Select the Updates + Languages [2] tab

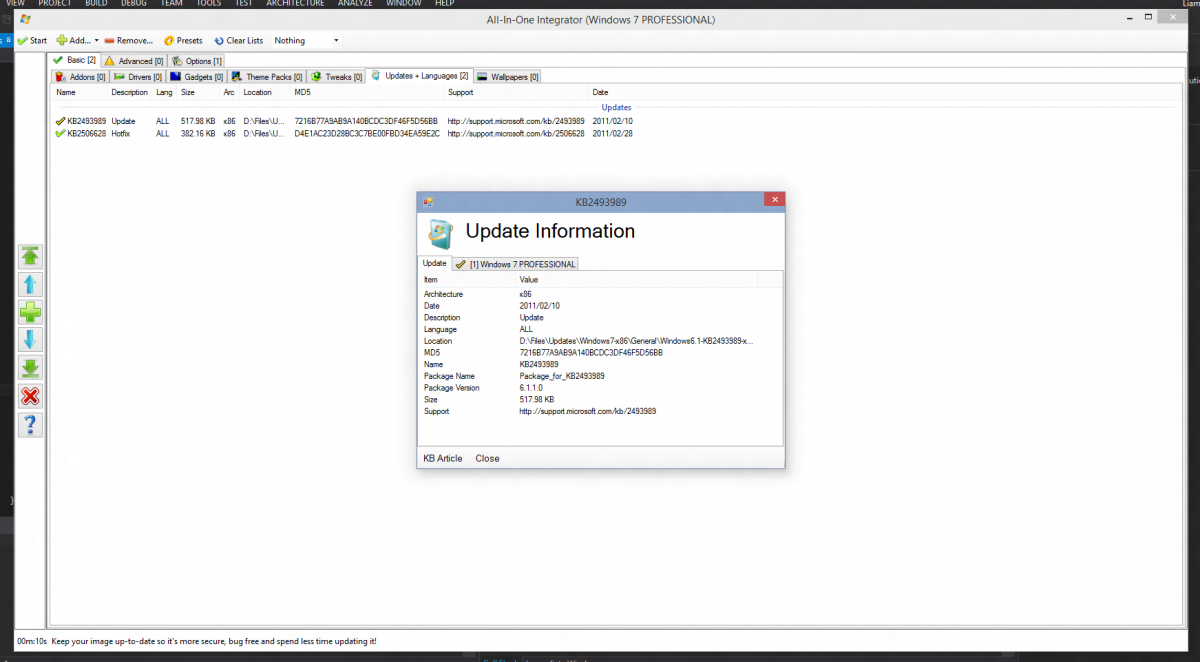pyautogui.click(x=419, y=75)
